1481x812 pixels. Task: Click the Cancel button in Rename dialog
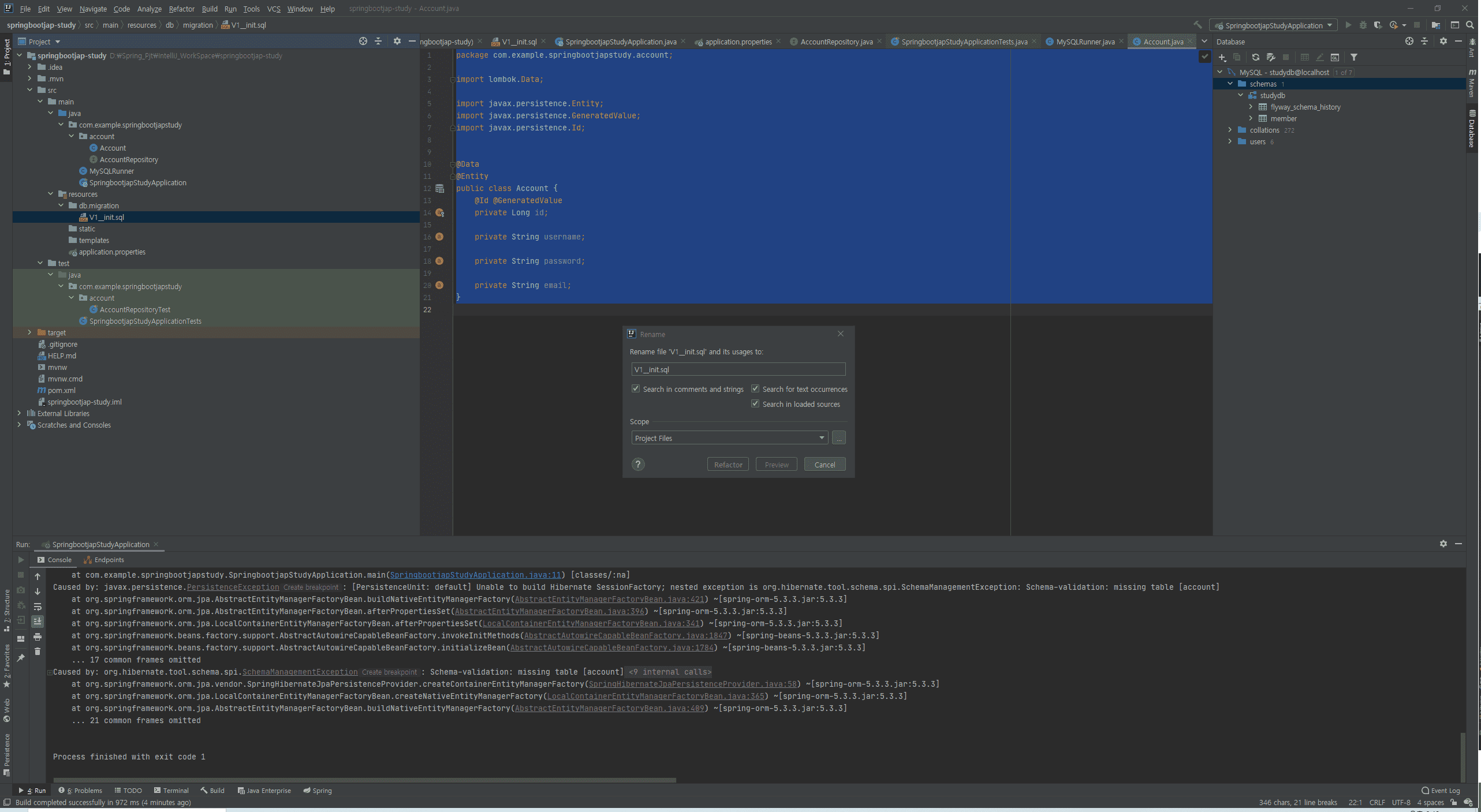click(824, 465)
